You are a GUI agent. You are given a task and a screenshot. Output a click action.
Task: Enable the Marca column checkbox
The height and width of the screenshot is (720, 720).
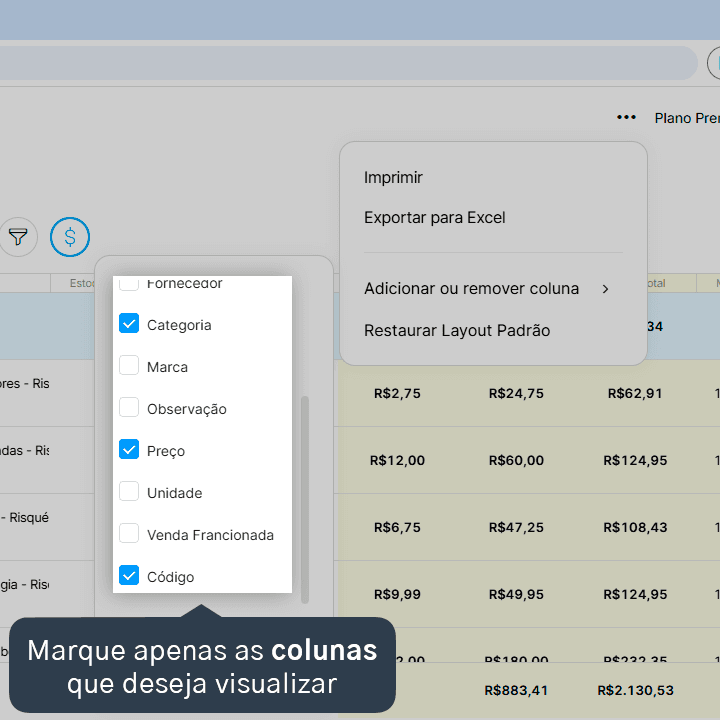129,366
